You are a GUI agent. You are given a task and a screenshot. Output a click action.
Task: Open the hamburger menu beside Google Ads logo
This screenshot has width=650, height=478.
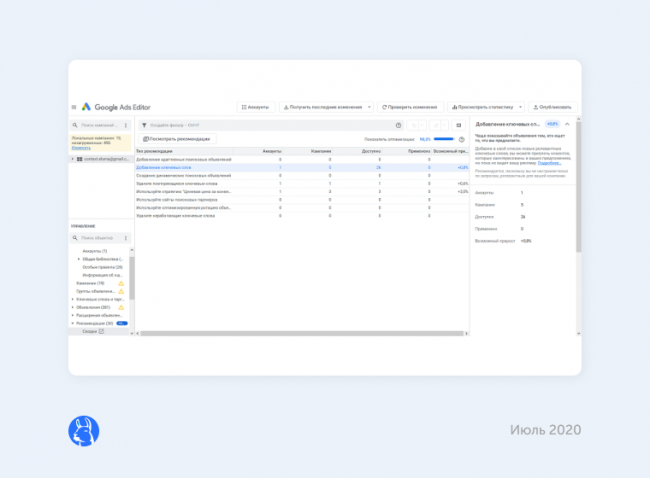[x=74, y=106]
